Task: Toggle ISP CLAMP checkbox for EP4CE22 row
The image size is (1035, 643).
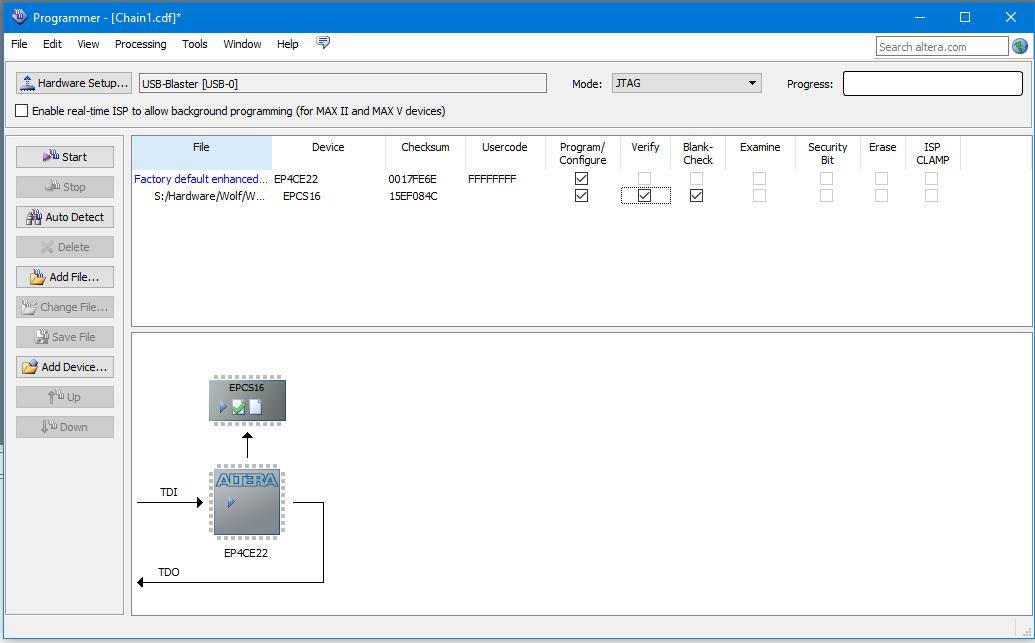Action: point(931,178)
